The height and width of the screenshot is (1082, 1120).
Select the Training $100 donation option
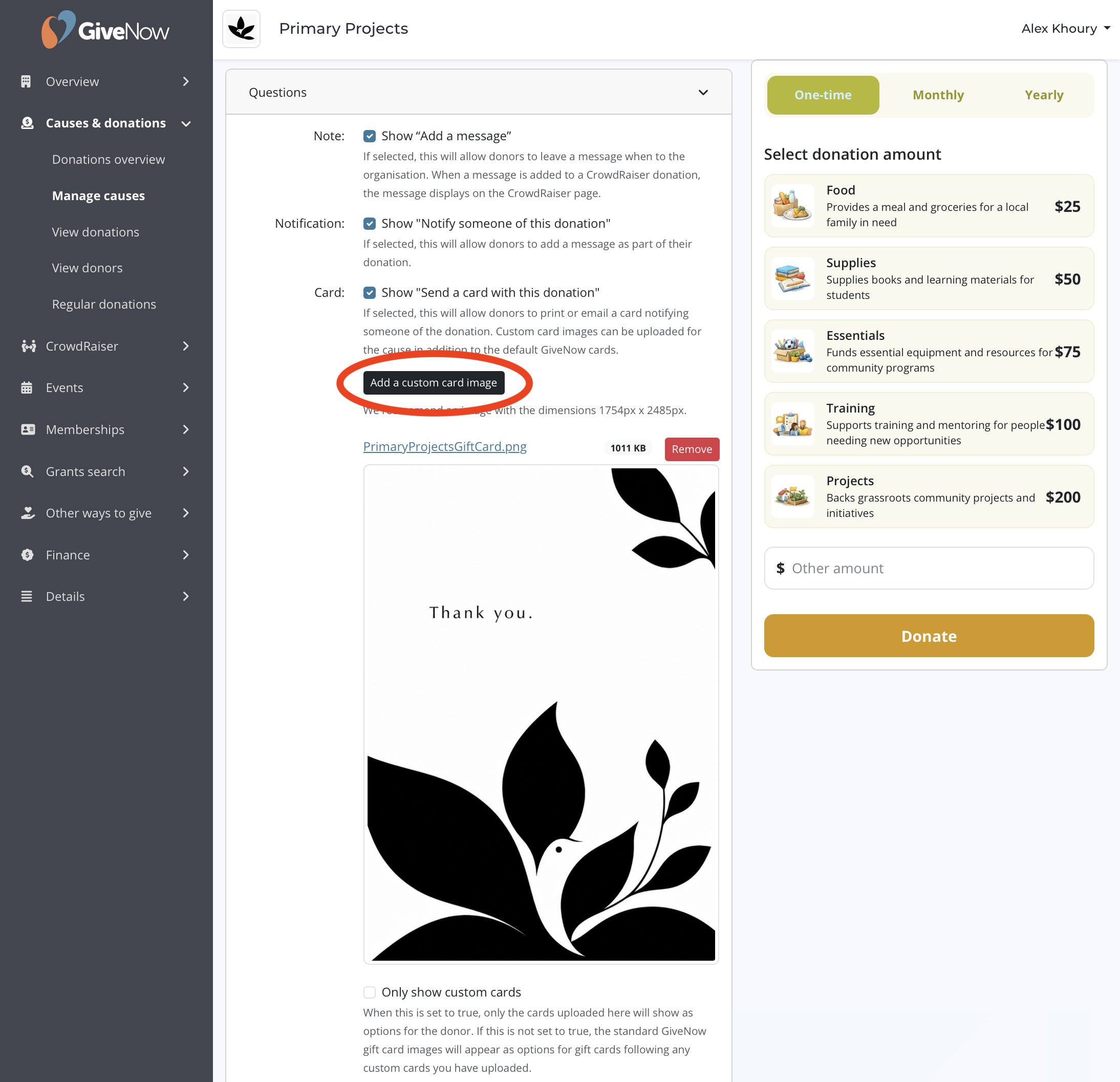[x=929, y=424]
